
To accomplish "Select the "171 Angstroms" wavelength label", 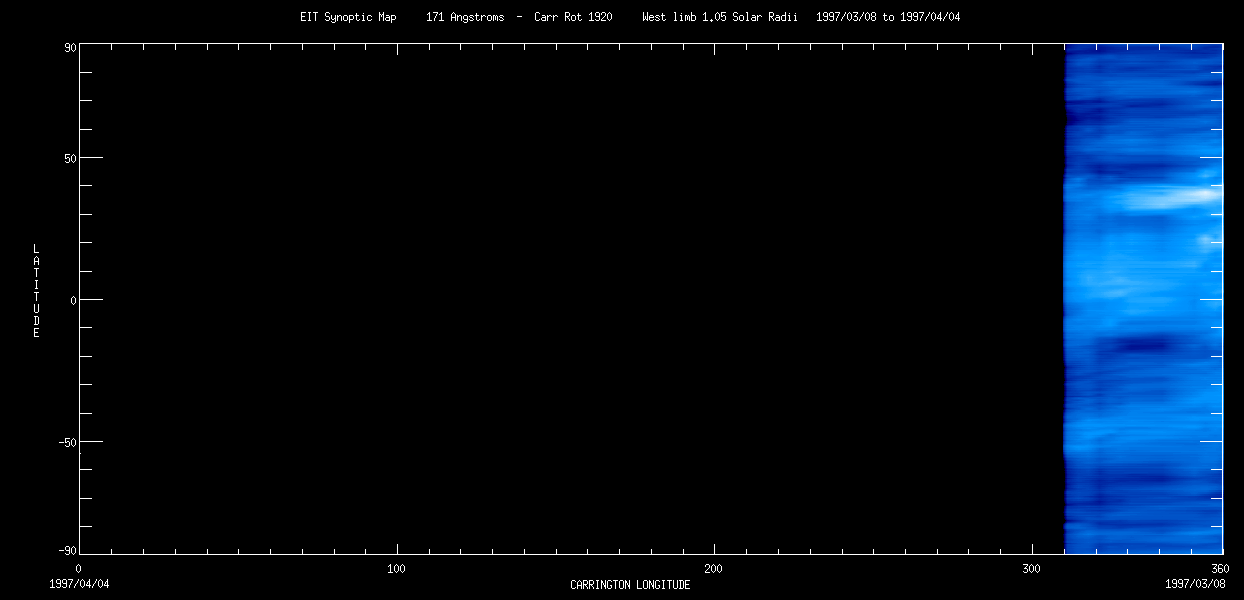I will click(465, 17).
